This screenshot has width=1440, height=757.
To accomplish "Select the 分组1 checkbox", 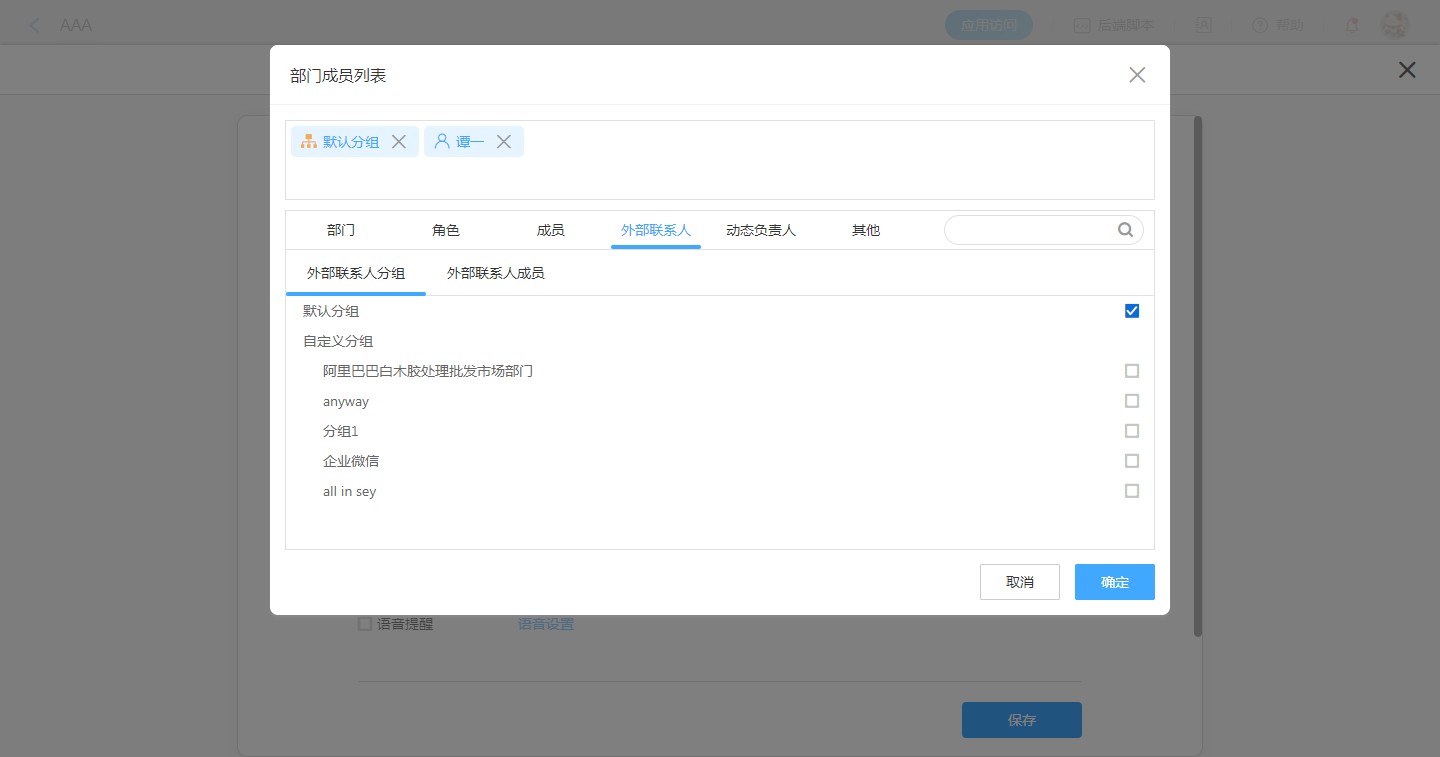I will (x=1132, y=431).
